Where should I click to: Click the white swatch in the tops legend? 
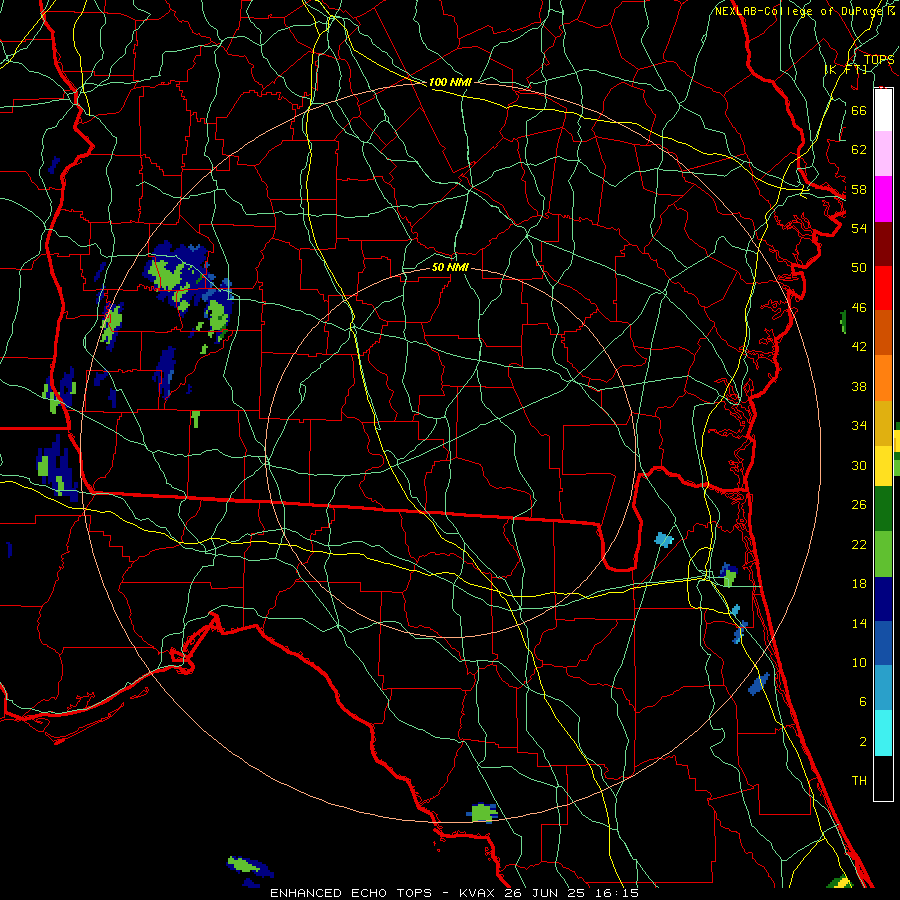click(x=883, y=110)
